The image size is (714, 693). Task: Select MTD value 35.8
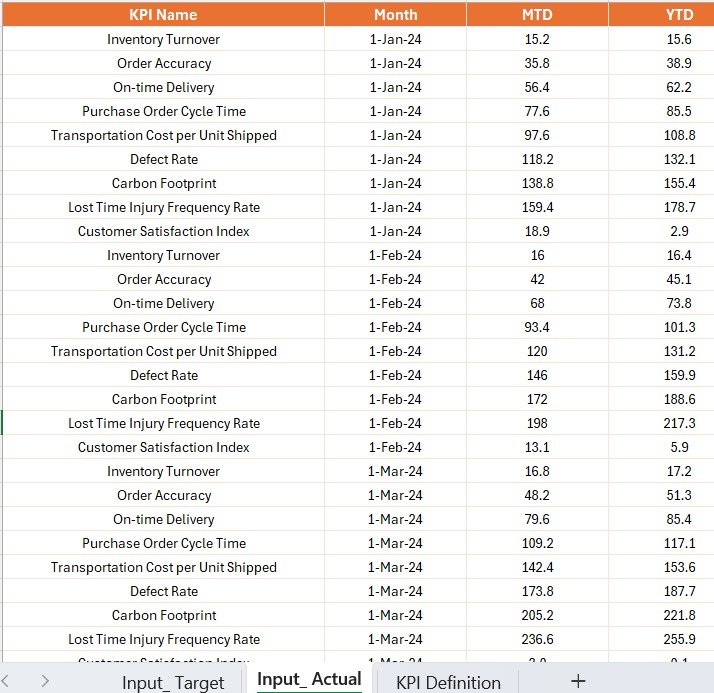(x=537, y=63)
